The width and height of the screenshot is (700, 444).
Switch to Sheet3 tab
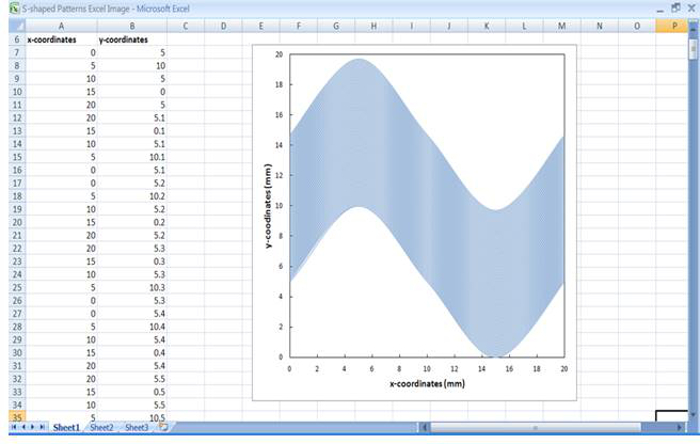(137, 427)
